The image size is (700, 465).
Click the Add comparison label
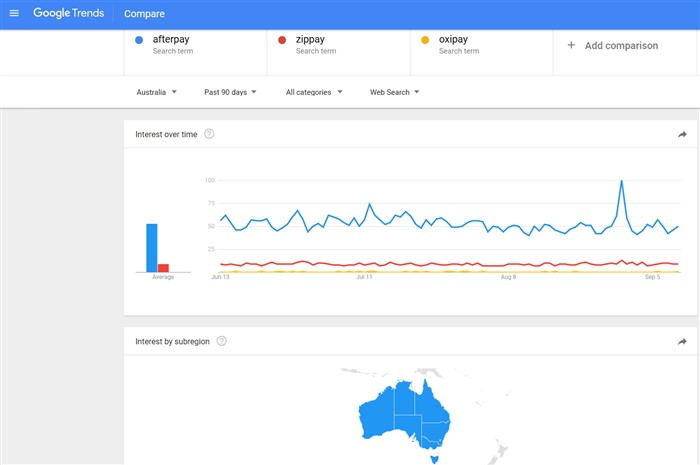tap(621, 46)
